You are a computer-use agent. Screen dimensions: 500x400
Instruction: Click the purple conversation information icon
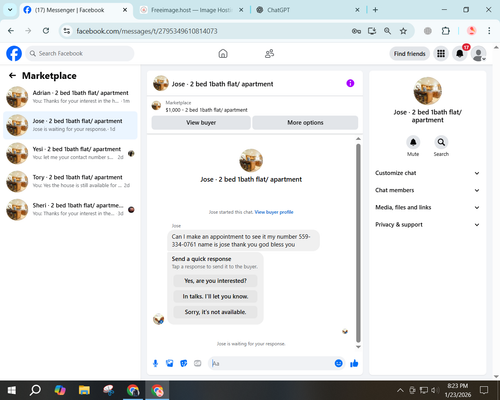click(x=350, y=83)
